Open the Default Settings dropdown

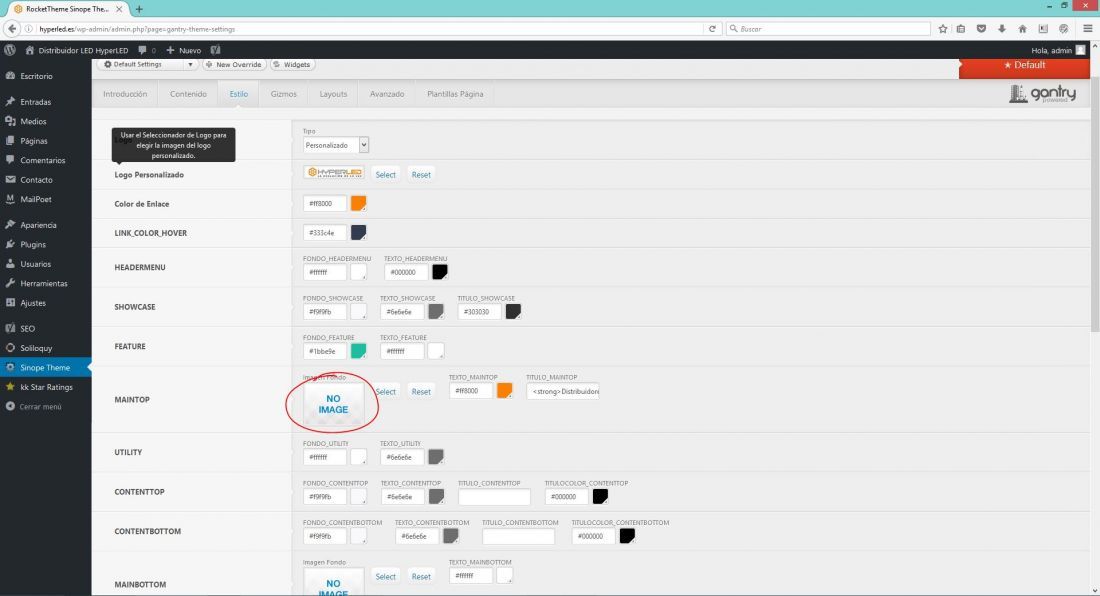[148, 65]
